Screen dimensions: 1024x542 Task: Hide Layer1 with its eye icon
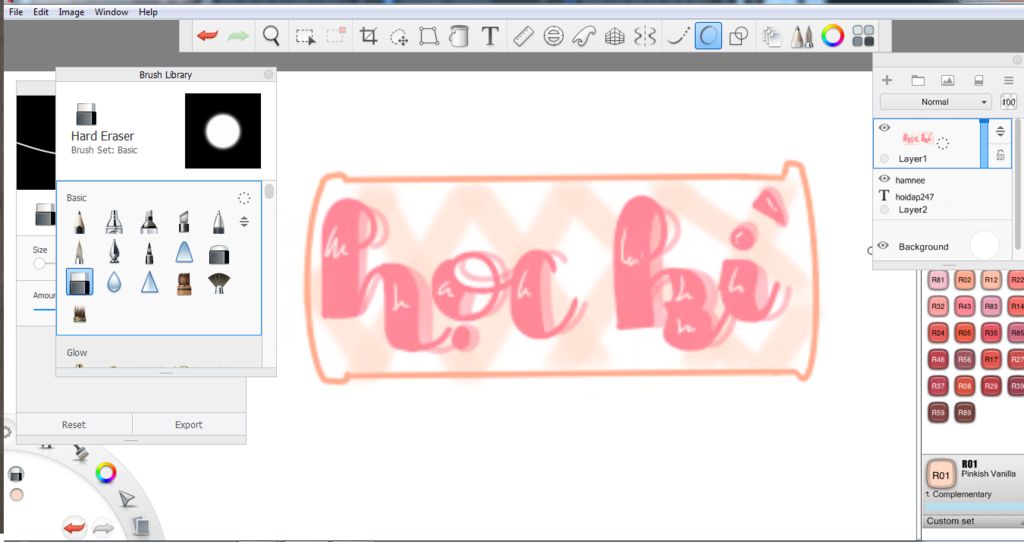[884, 128]
